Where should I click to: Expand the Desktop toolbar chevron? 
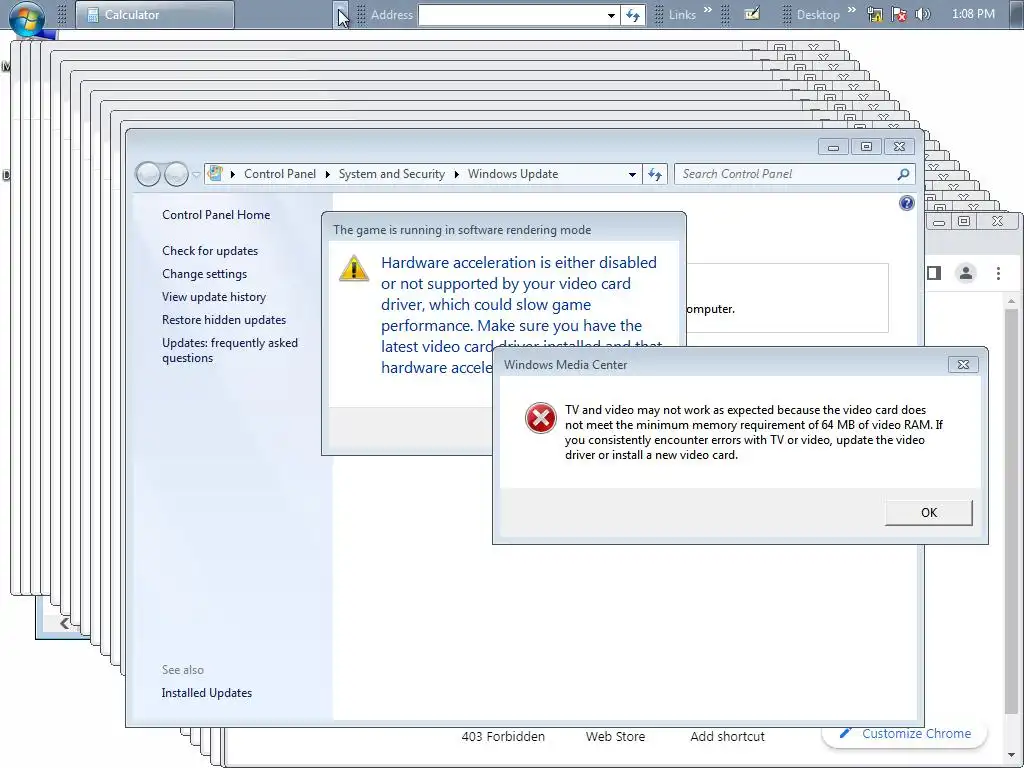point(851,10)
